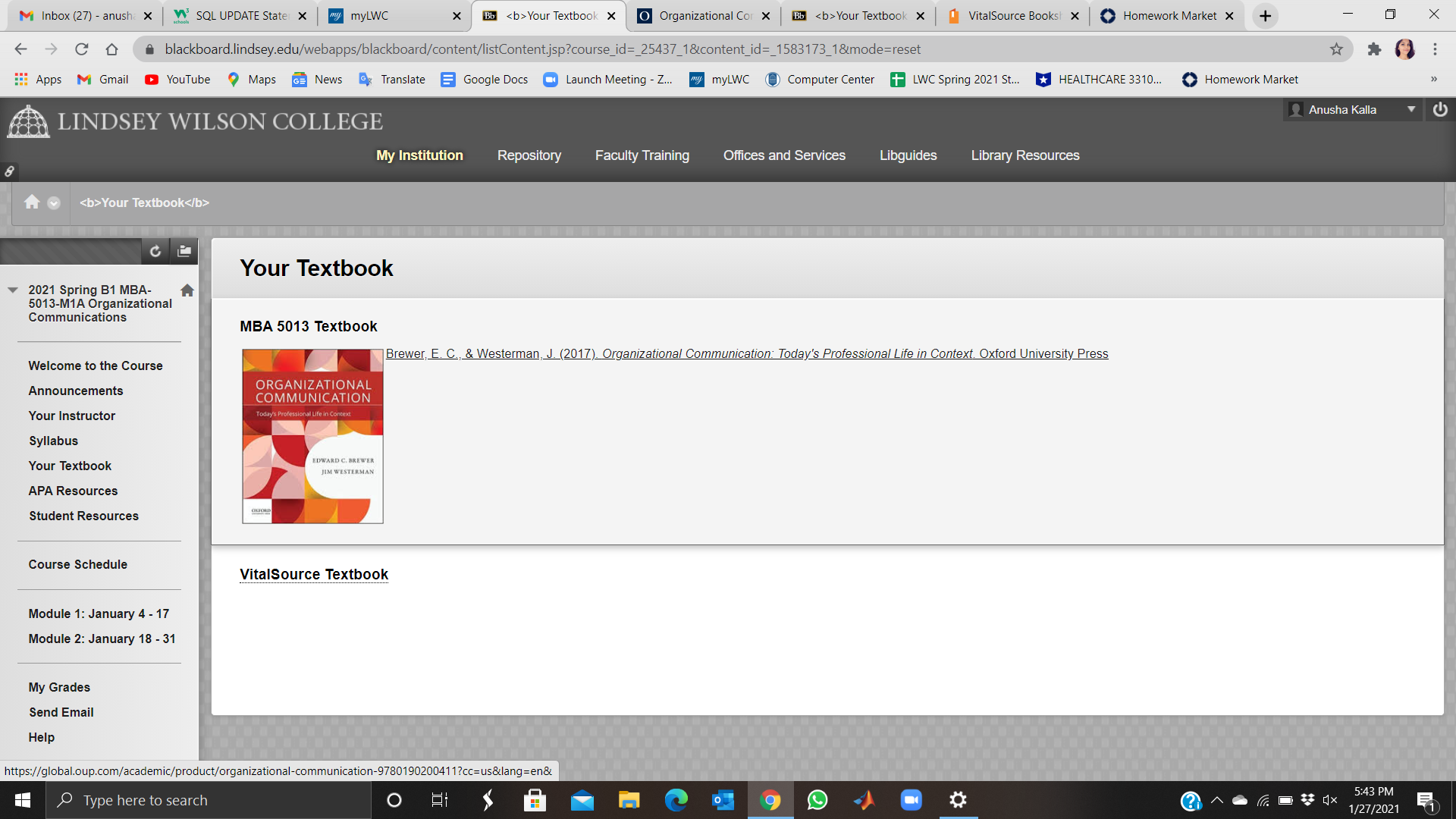1456x819 pixels.
Task: Refresh the course menu
Action: (x=155, y=251)
